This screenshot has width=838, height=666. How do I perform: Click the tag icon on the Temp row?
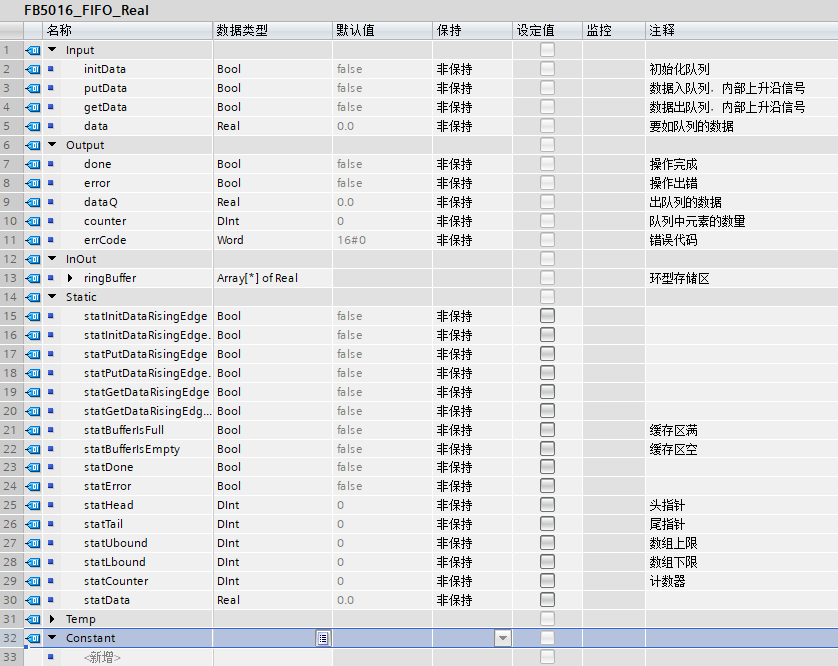coord(33,619)
